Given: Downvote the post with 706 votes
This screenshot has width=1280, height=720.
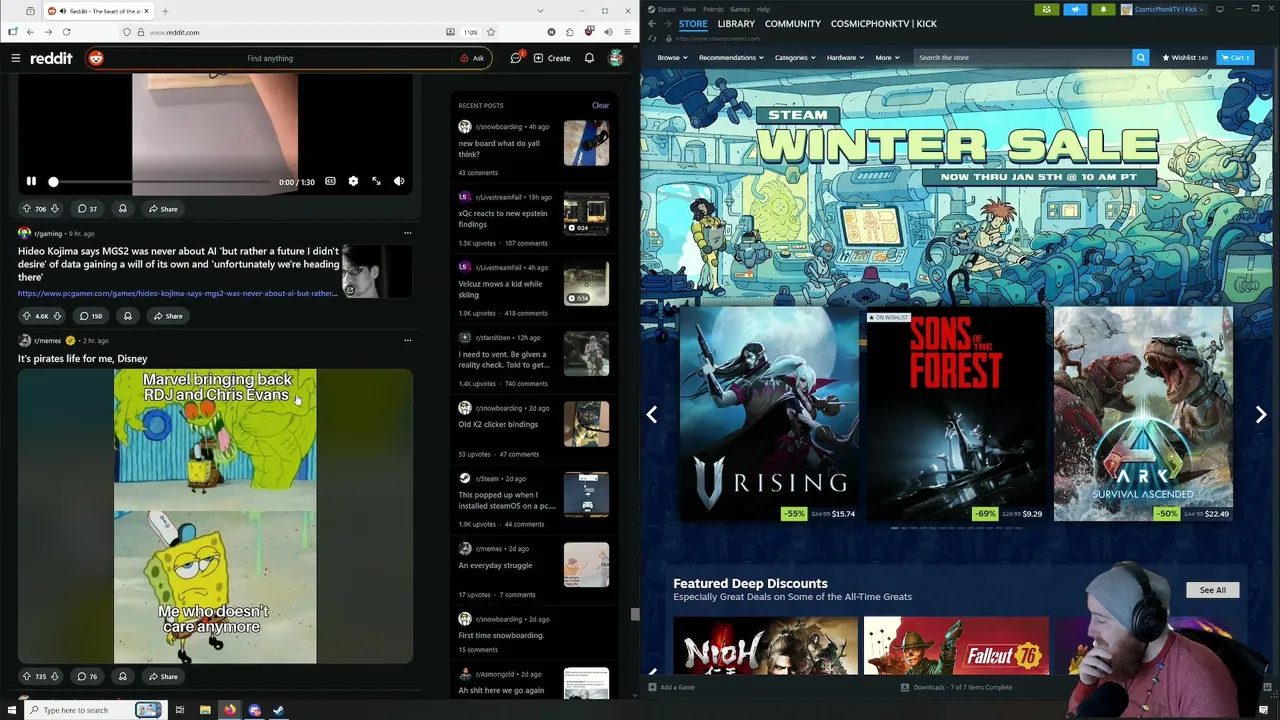Looking at the screenshot, I should click(54, 209).
